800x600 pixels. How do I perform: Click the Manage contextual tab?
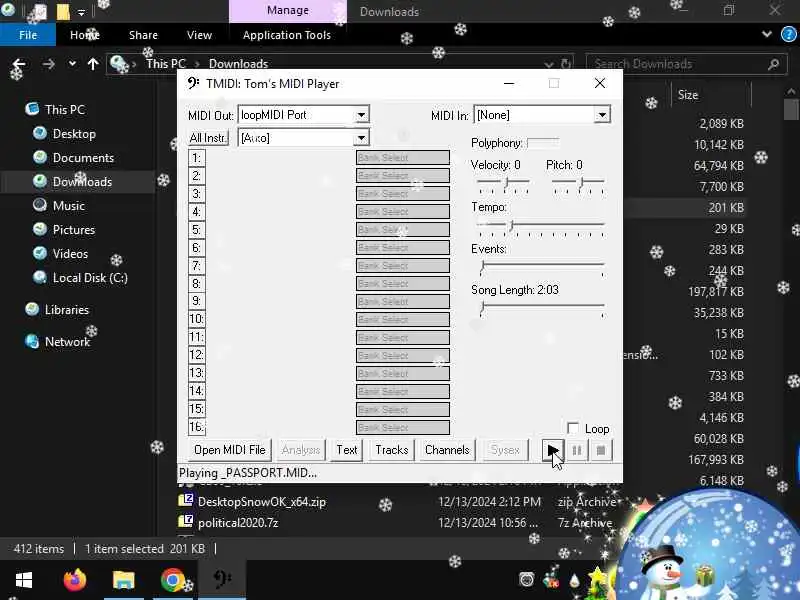tap(288, 11)
